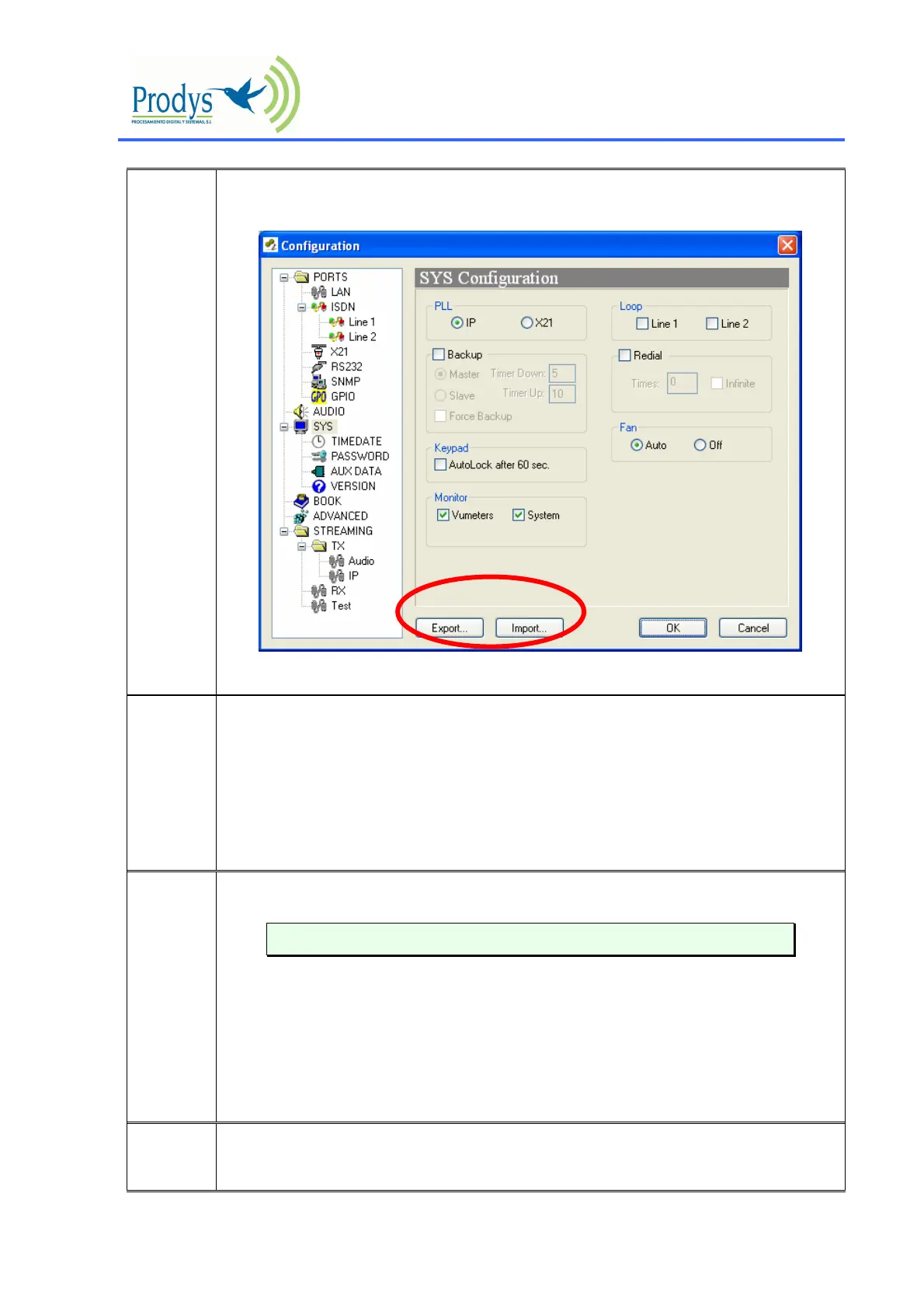924x1308 pixels.
Task: Click the TX IP icon
Action: click(336, 576)
